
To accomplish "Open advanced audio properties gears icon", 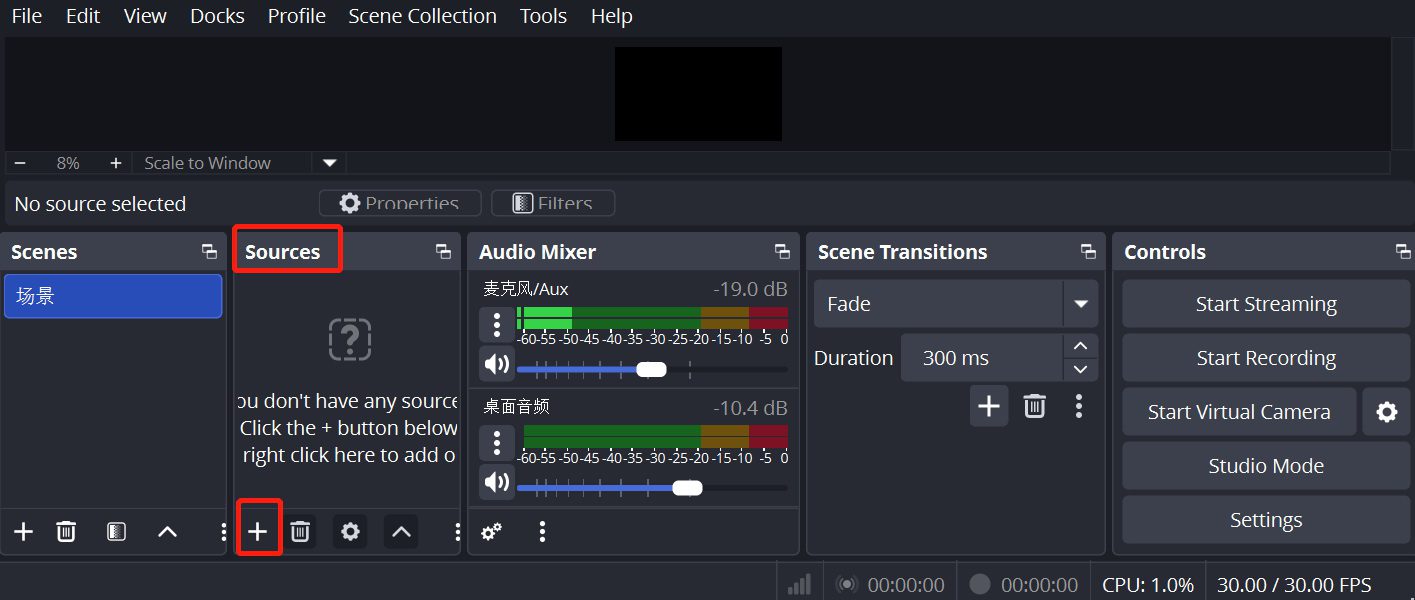I will pyautogui.click(x=491, y=532).
